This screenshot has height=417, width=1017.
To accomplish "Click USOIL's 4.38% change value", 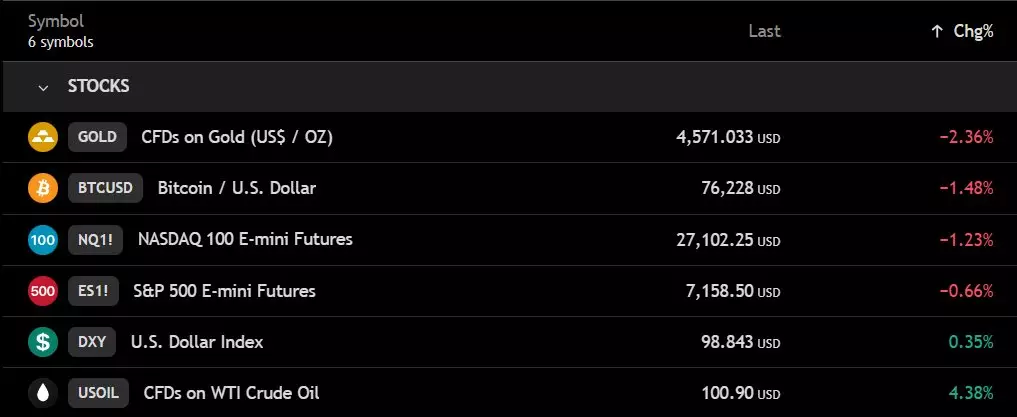I will click(973, 393).
